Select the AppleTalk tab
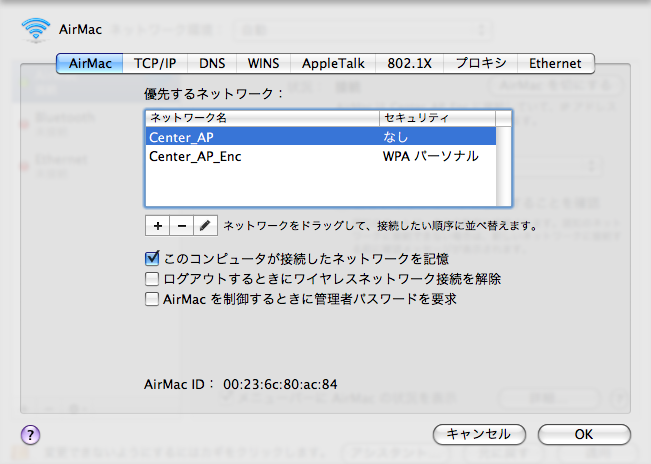 click(x=333, y=63)
